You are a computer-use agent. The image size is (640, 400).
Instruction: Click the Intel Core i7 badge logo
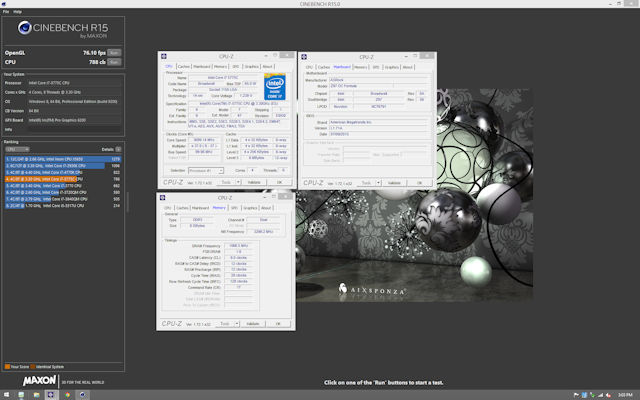[x=275, y=86]
